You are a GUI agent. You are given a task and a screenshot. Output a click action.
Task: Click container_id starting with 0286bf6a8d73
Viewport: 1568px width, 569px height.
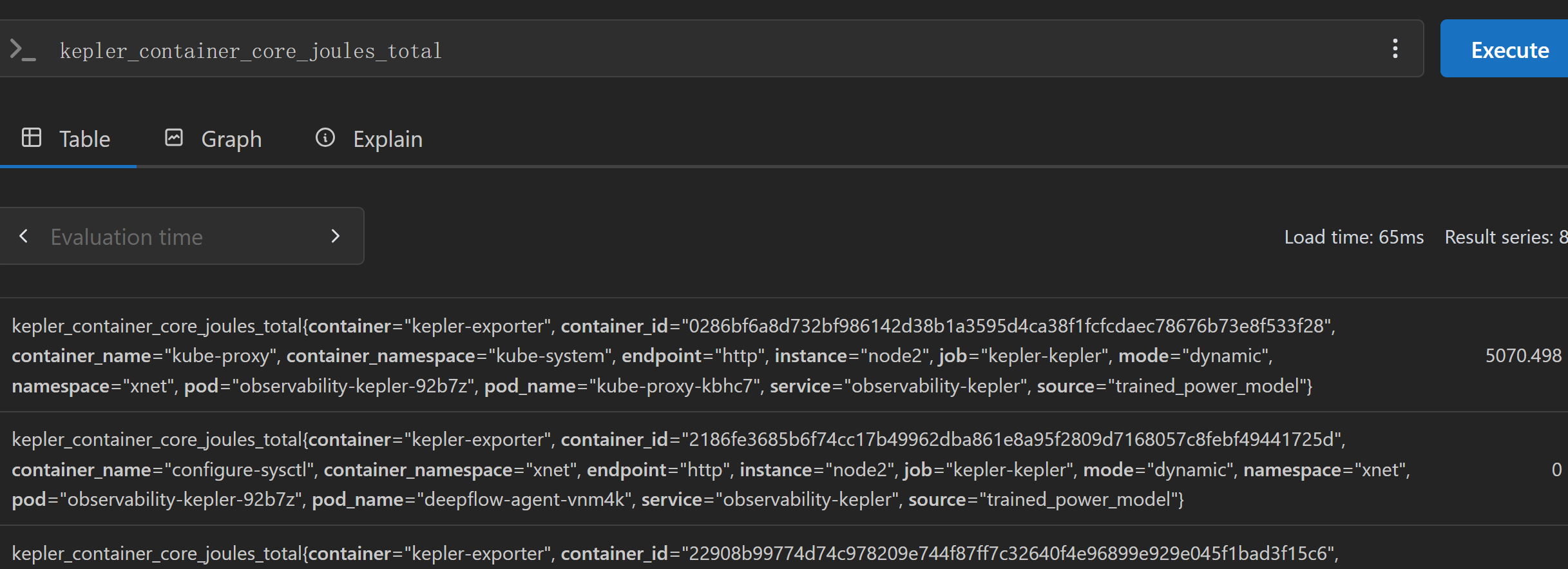[946, 326]
